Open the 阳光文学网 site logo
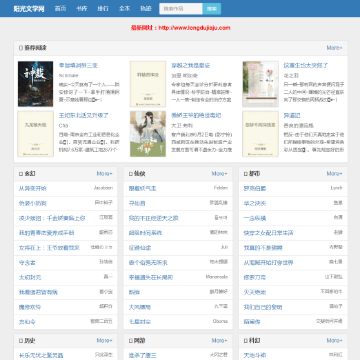 (x=29, y=9)
